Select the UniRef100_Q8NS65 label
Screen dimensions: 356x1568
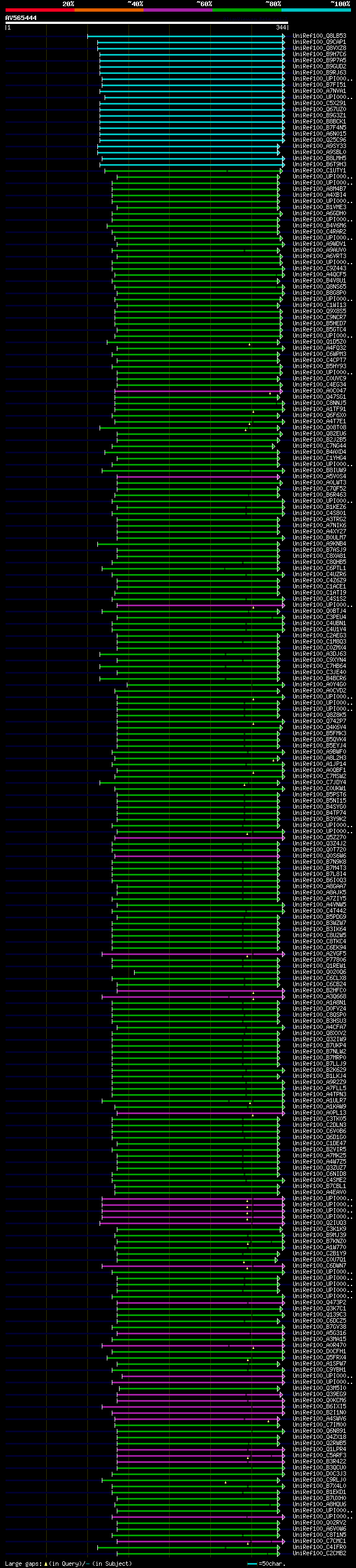tap(319, 286)
